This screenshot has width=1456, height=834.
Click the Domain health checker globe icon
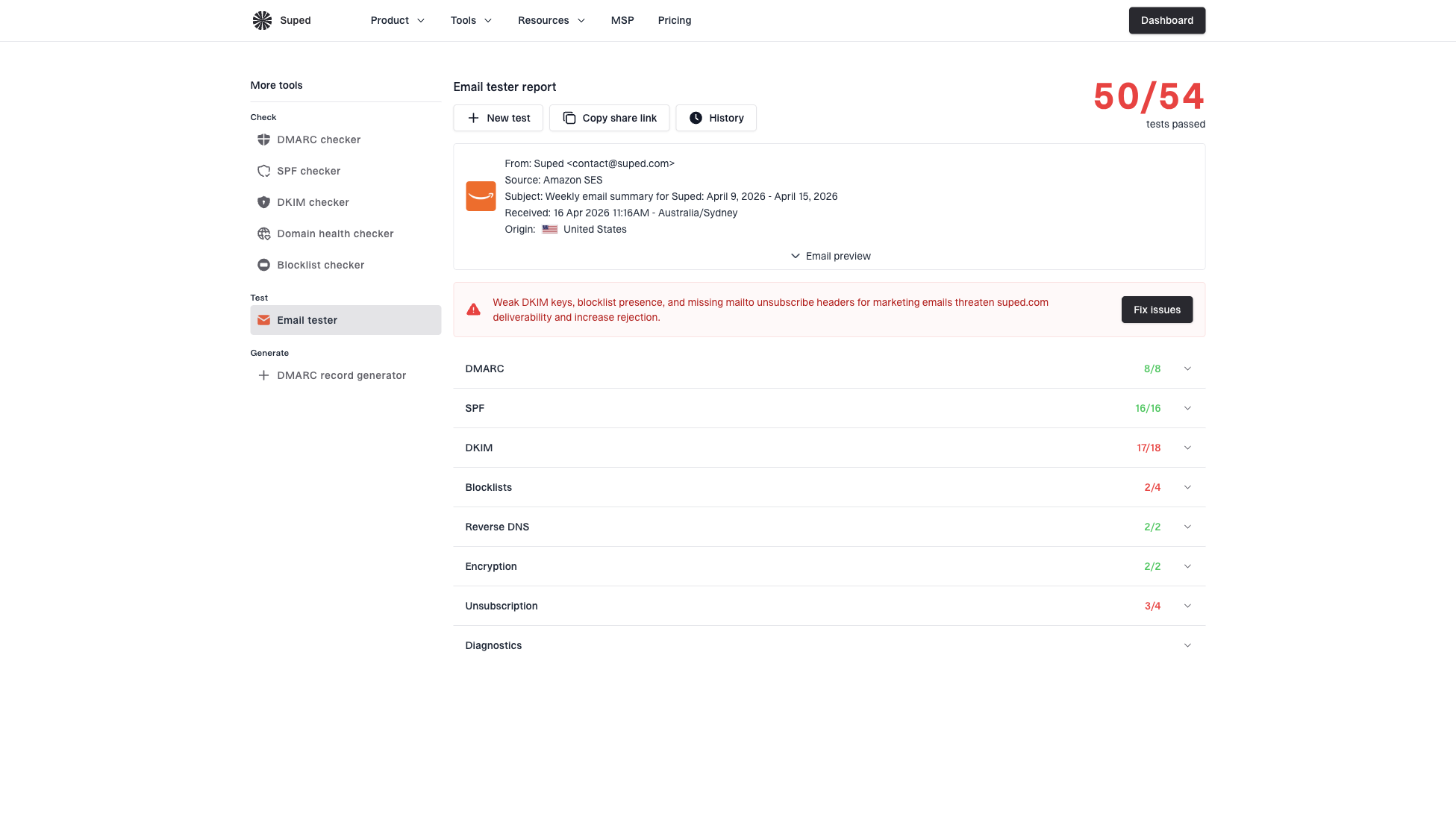click(263, 233)
